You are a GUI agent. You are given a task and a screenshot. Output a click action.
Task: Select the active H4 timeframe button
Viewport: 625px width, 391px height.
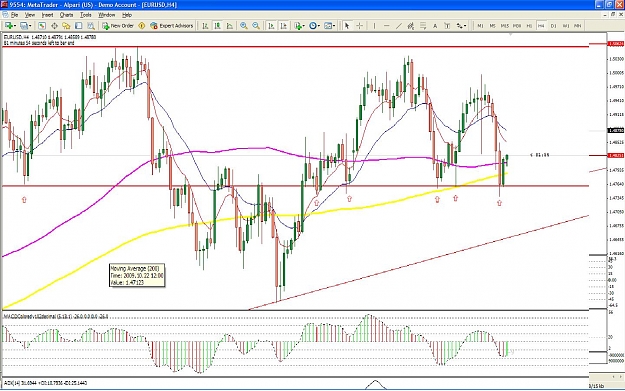541,26
